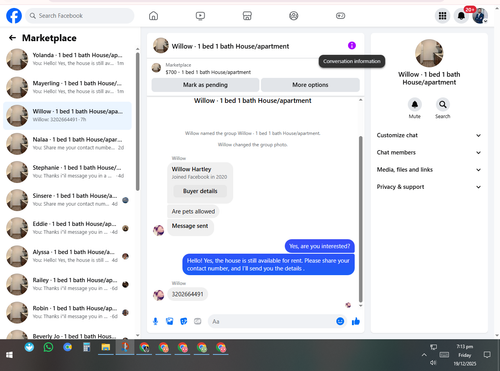
Task: Click the conversation list scrollbar
Action: [x=138, y=122]
